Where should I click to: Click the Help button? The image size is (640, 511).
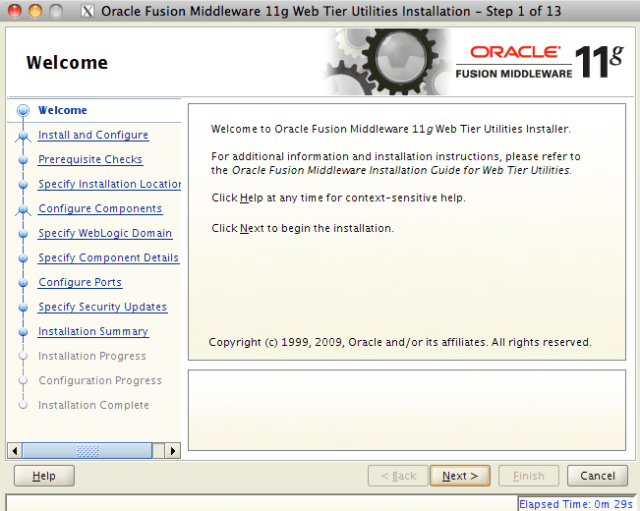click(x=44, y=476)
